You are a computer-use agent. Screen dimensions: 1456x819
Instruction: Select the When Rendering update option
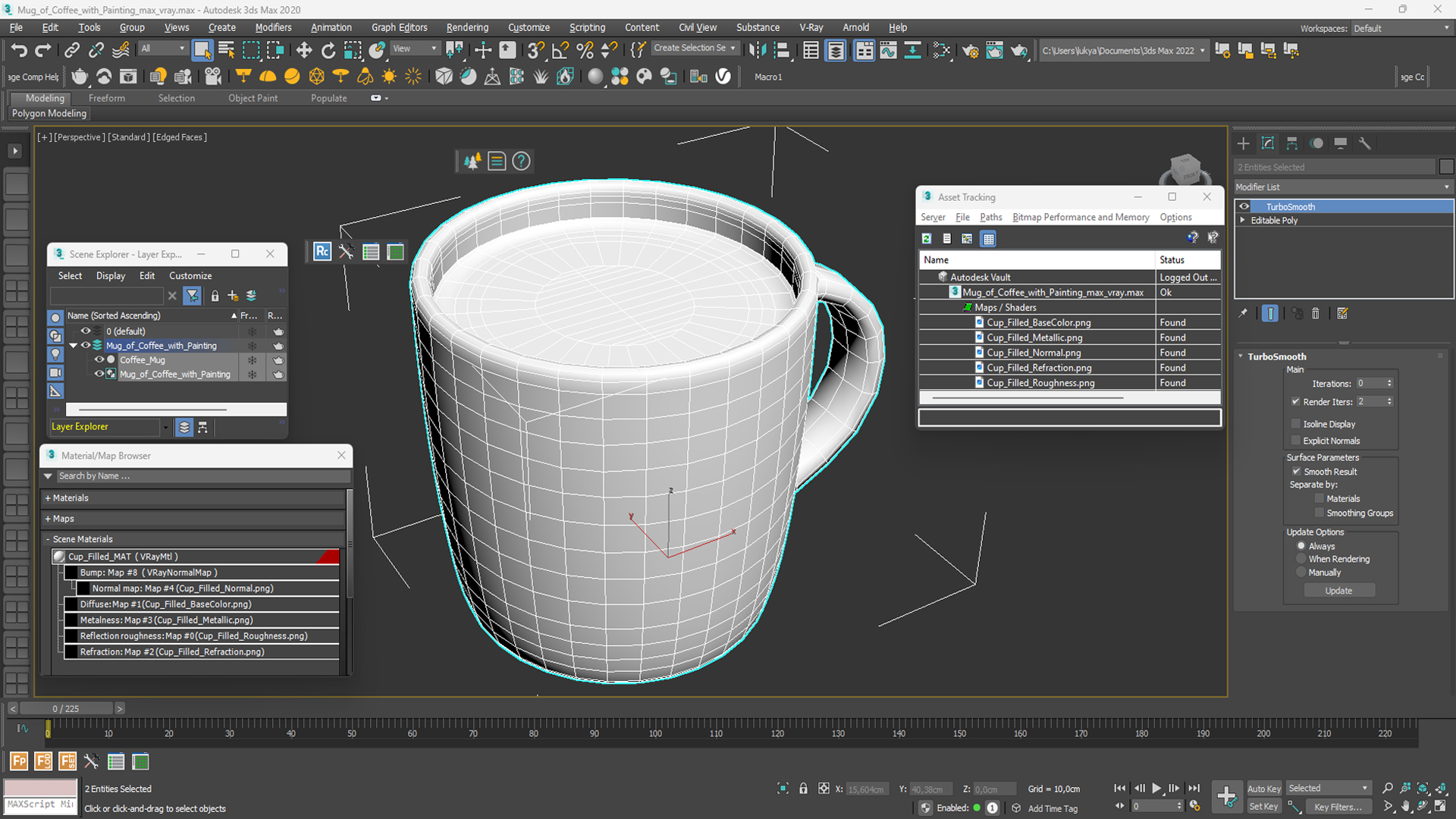[x=1301, y=559]
